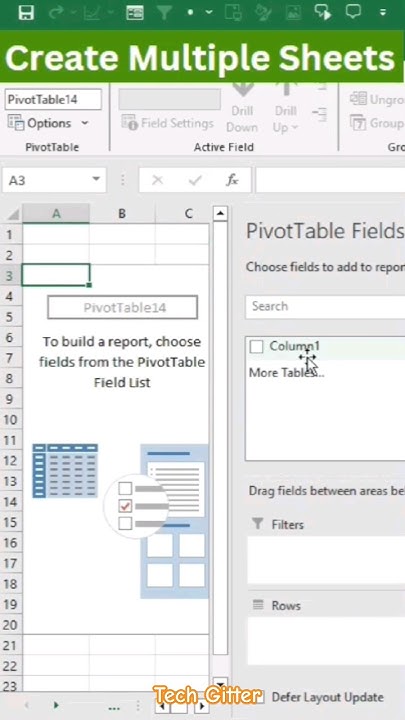Open Field Settings

click(167, 123)
